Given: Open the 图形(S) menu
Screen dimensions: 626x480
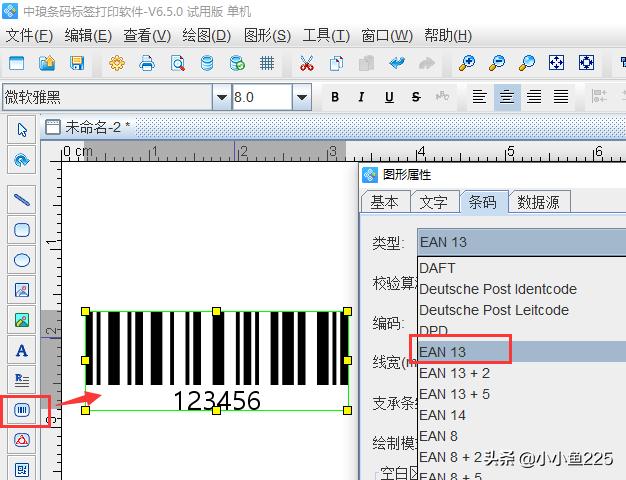Looking at the screenshot, I should pos(267,36).
